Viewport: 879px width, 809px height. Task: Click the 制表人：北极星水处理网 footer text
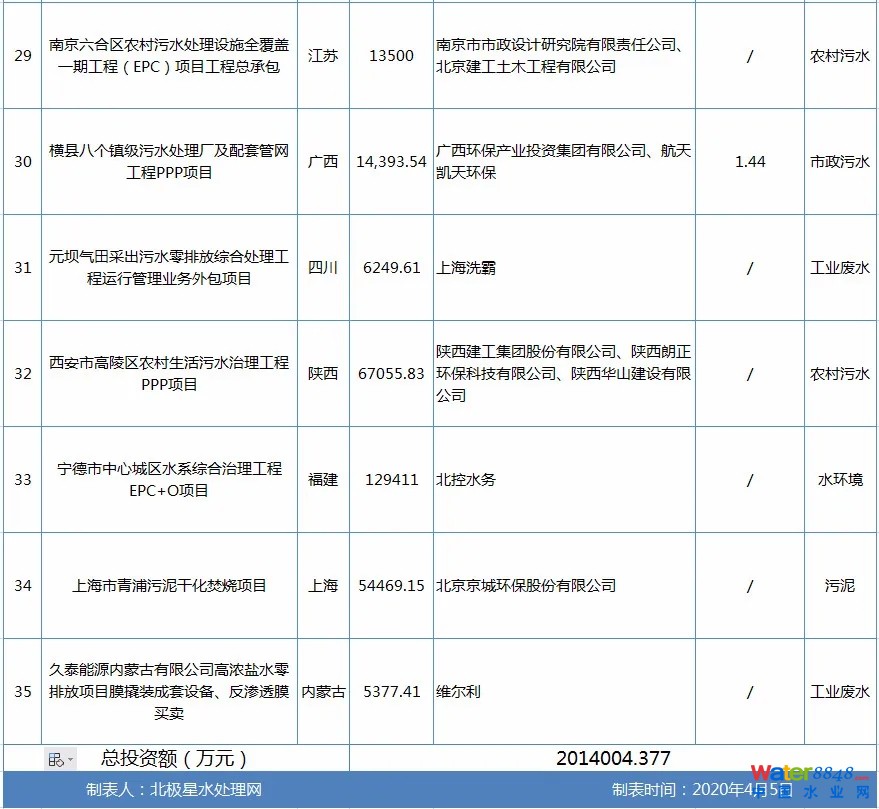[x=174, y=790]
